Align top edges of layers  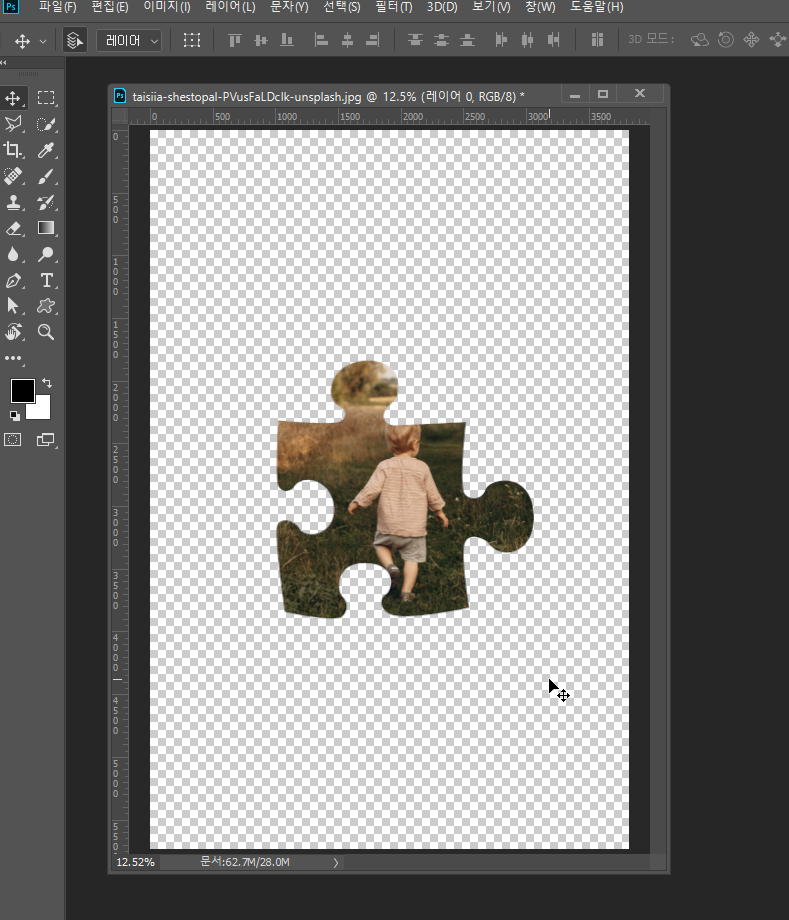pyautogui.click(x=235, y=40)
